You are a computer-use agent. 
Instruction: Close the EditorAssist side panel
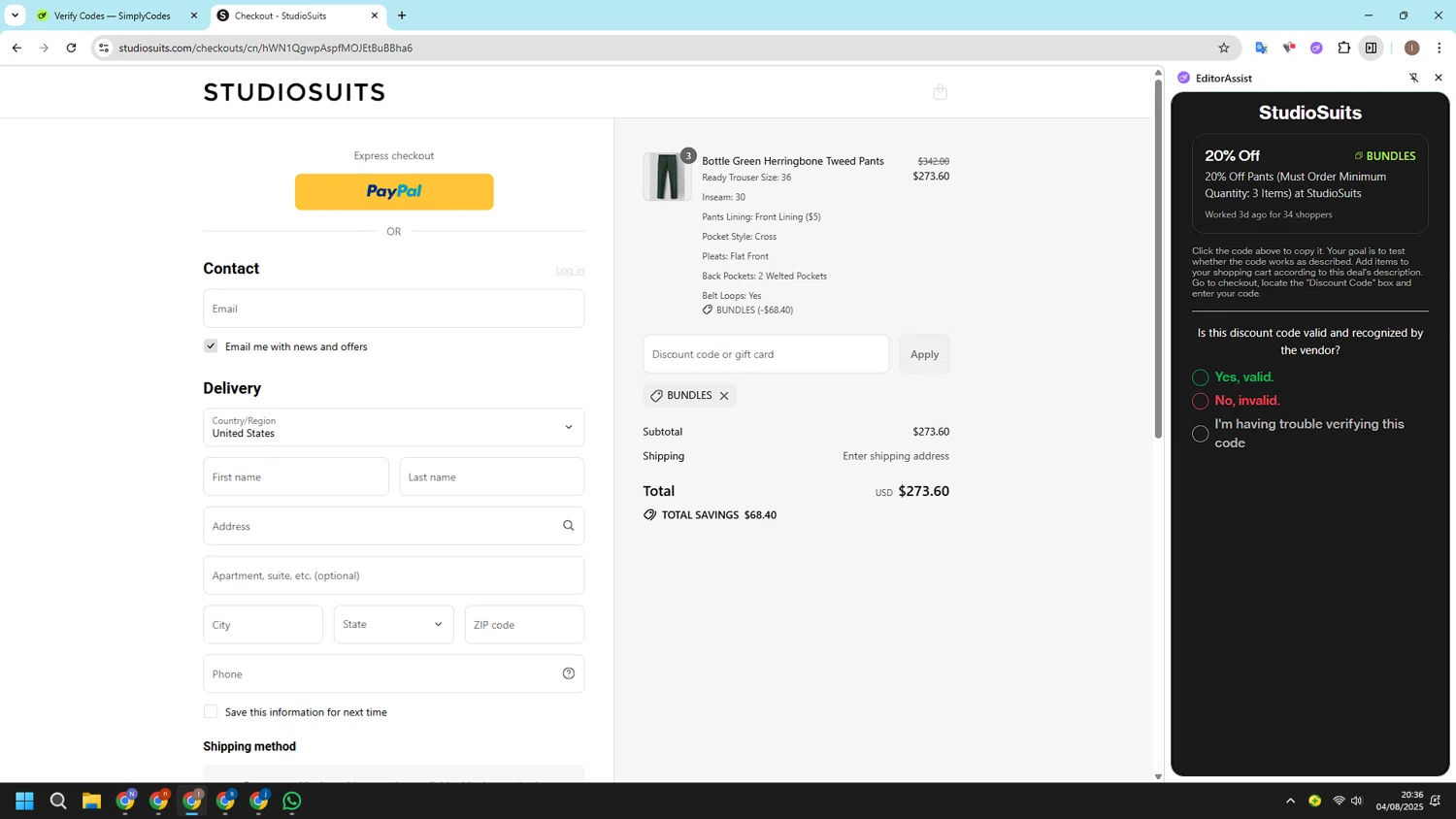click(x=1439, y=78)
